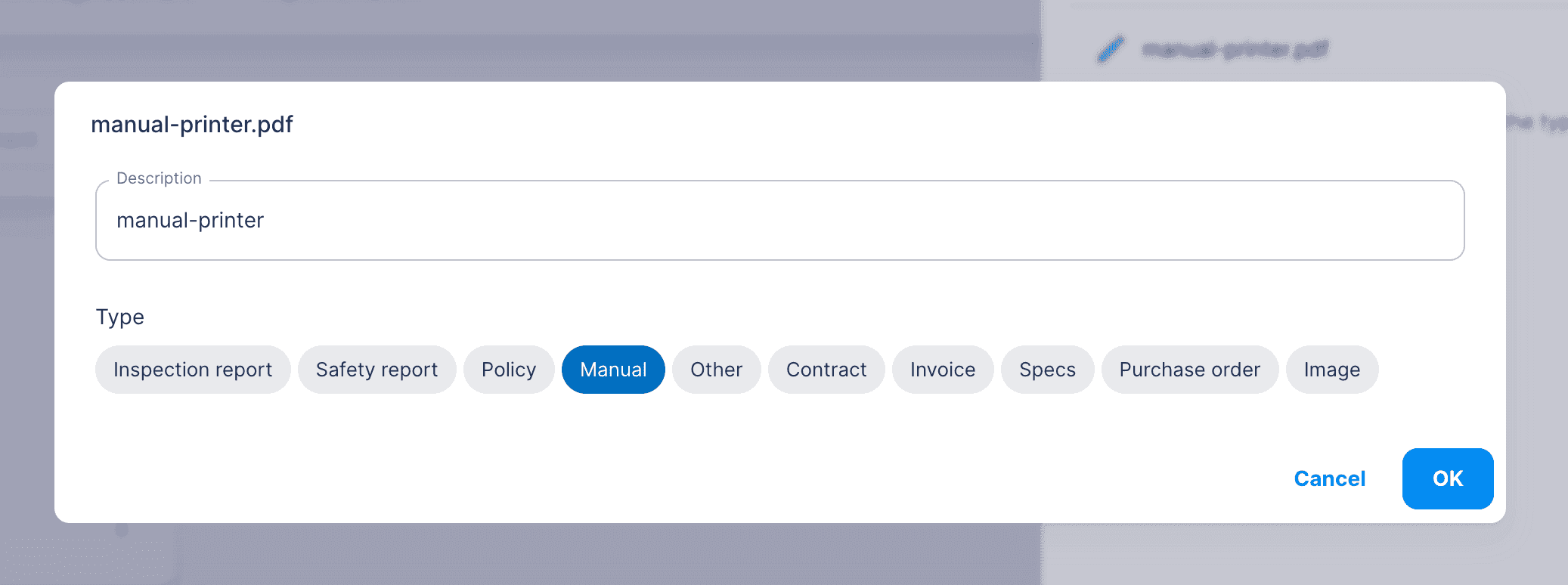Click the Description field label
1568x585 pixels.
[x=160, y=178]
